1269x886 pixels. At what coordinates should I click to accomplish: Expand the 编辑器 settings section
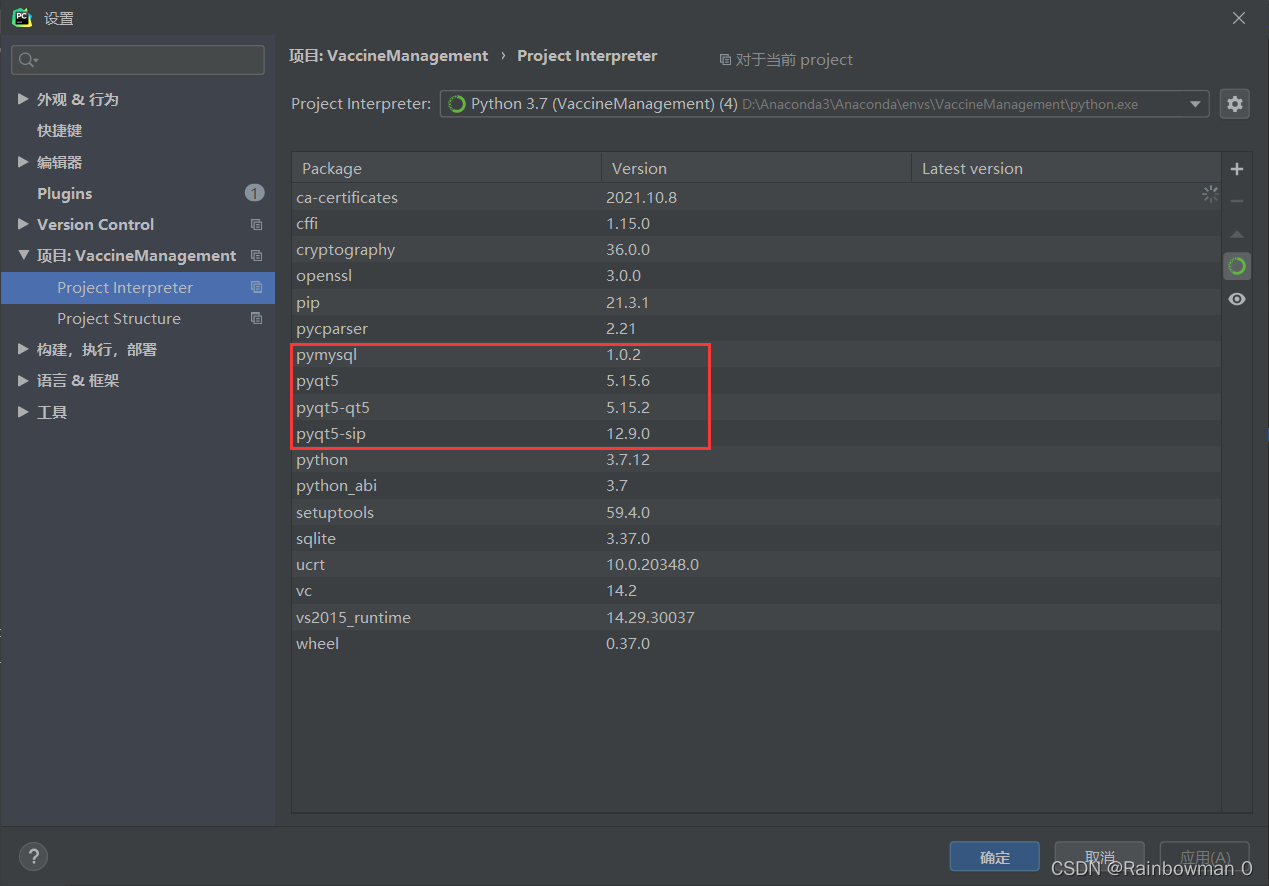23,162
